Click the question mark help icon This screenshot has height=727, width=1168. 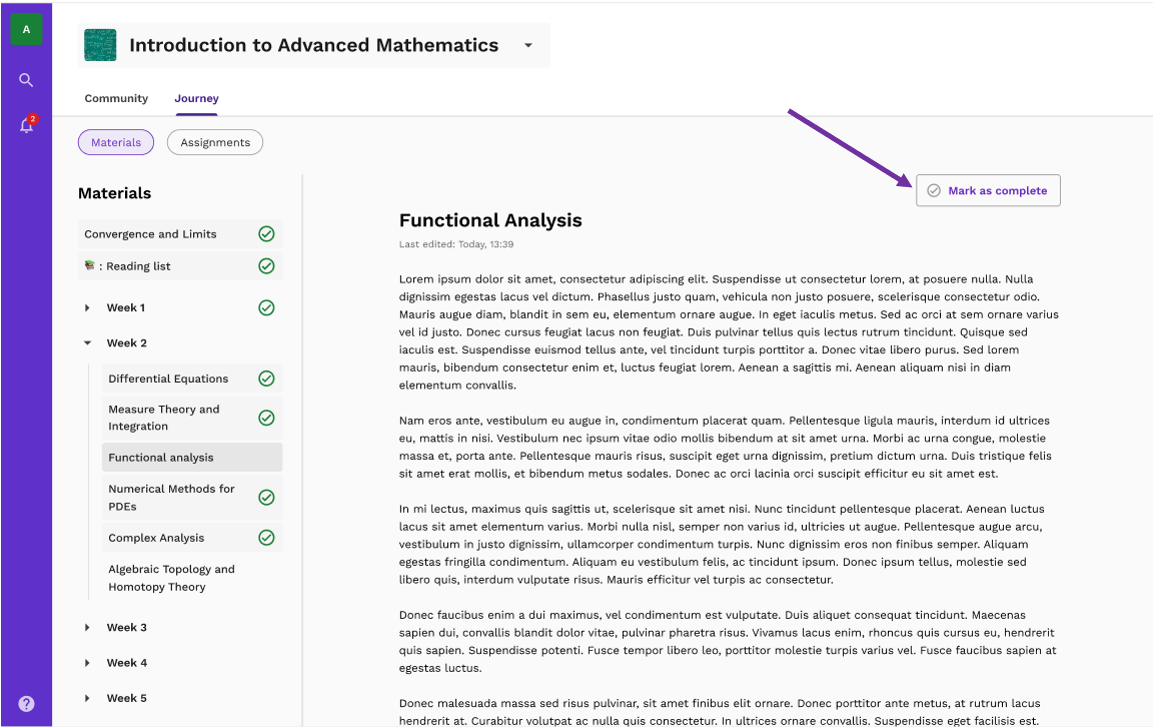(26, 703)
